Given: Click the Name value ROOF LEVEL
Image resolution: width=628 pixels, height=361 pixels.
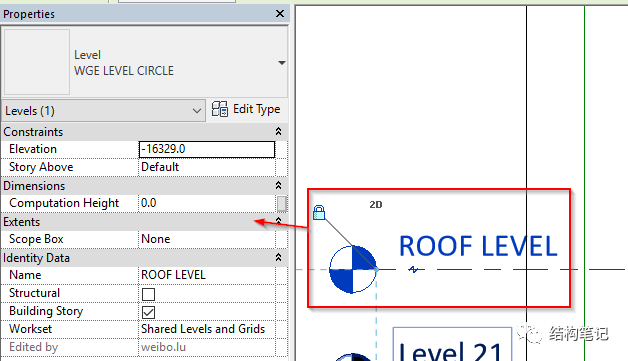Looking at the screenshot, I should tap(207, 275).
